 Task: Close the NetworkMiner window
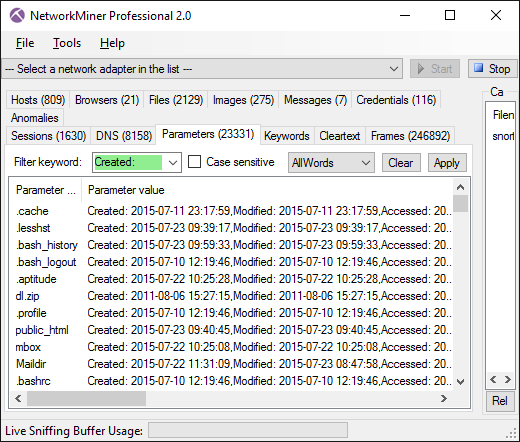click(x=496, y=15)
